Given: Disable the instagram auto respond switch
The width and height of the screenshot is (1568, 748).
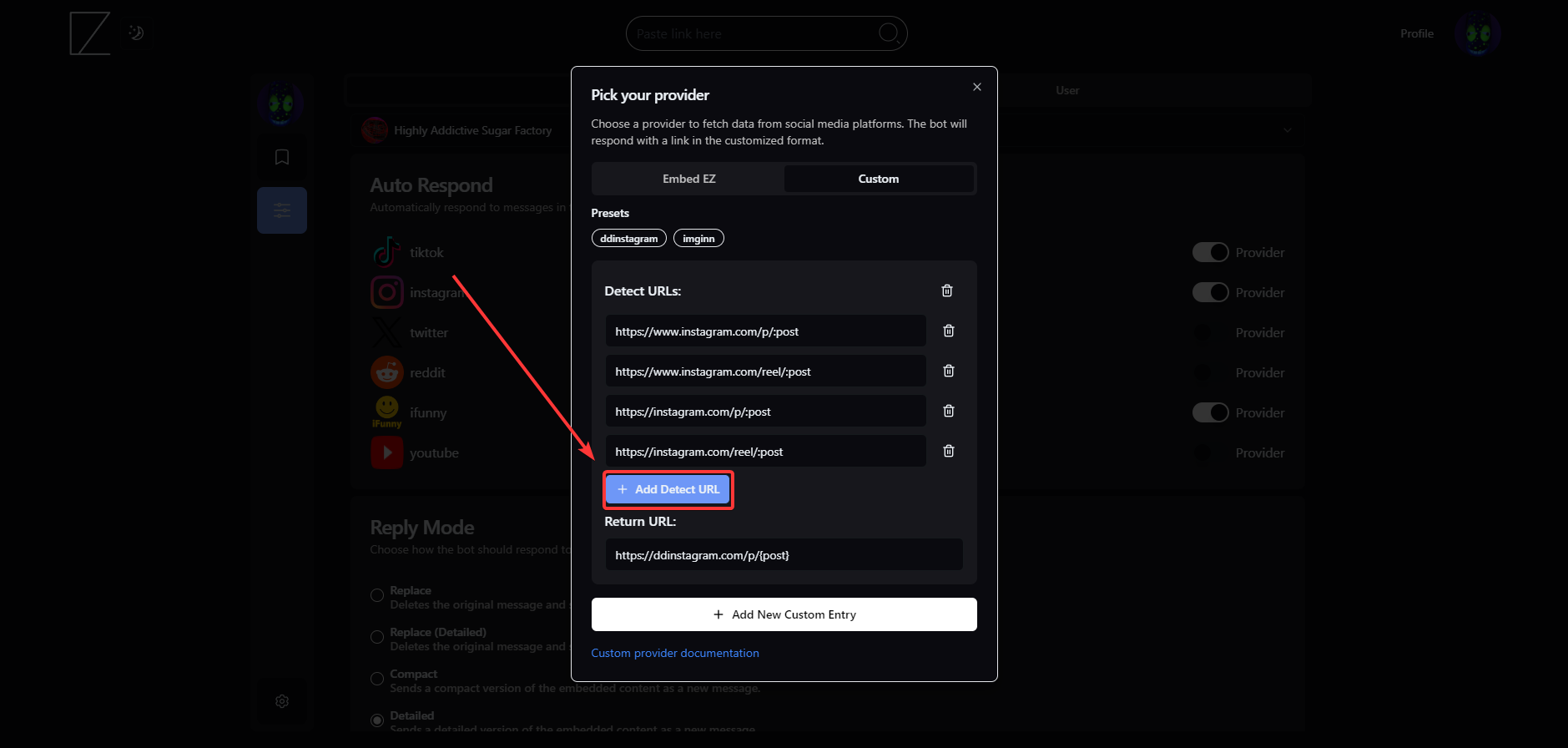Looking at the screenshot, I should click(1210, 292).
